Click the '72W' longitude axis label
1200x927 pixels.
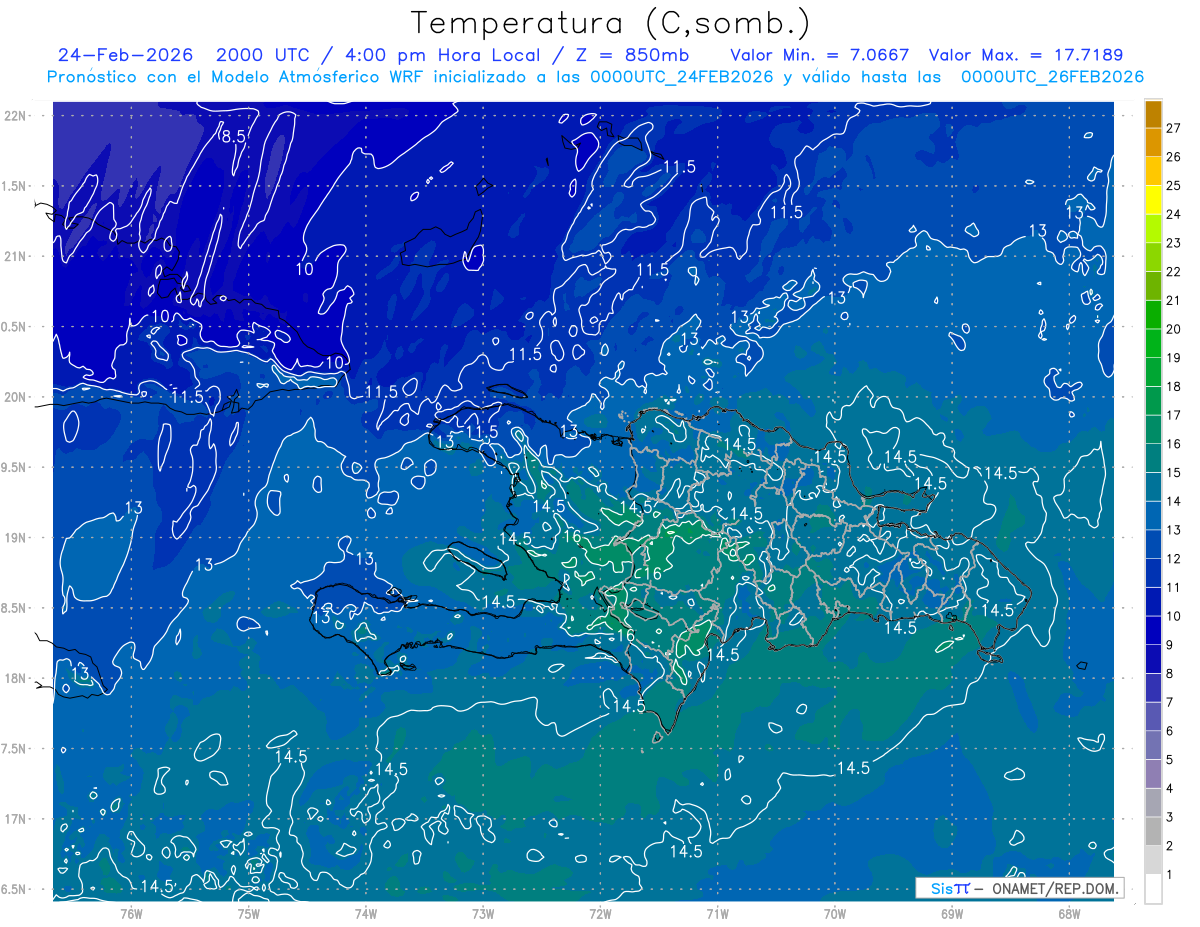(x=600, y=913)
